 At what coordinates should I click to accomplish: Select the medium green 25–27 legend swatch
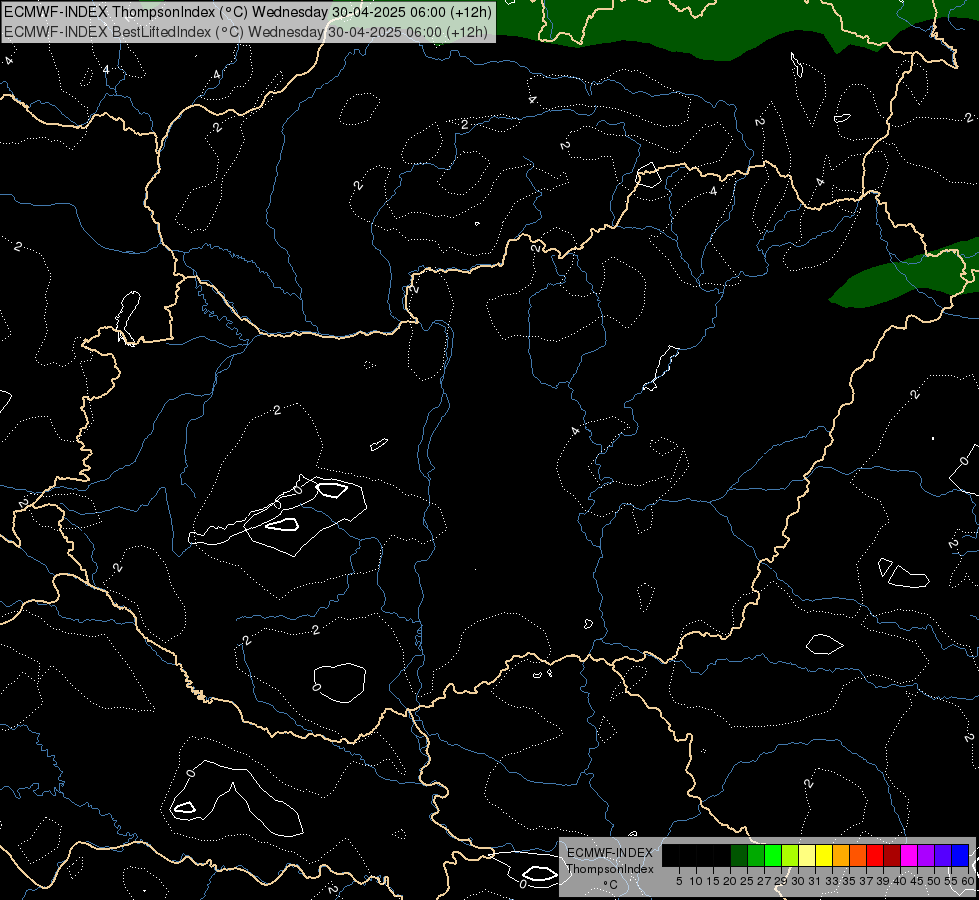[x=756, y=855]
